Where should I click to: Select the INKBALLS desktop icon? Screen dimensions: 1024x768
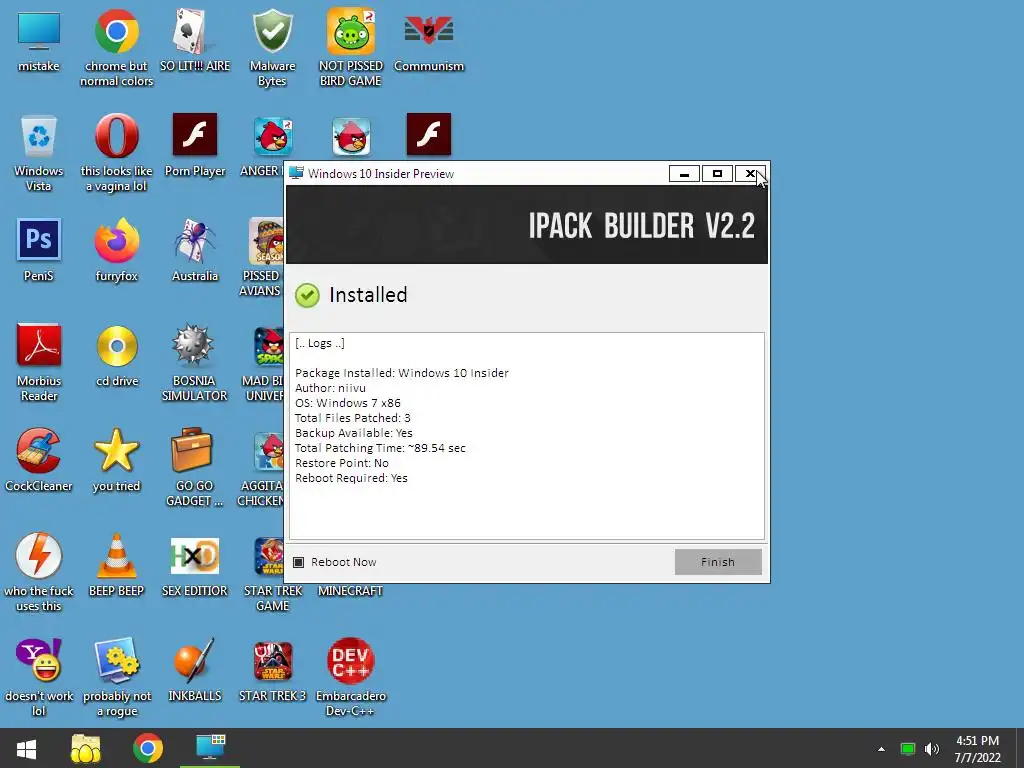click(195, 660)
